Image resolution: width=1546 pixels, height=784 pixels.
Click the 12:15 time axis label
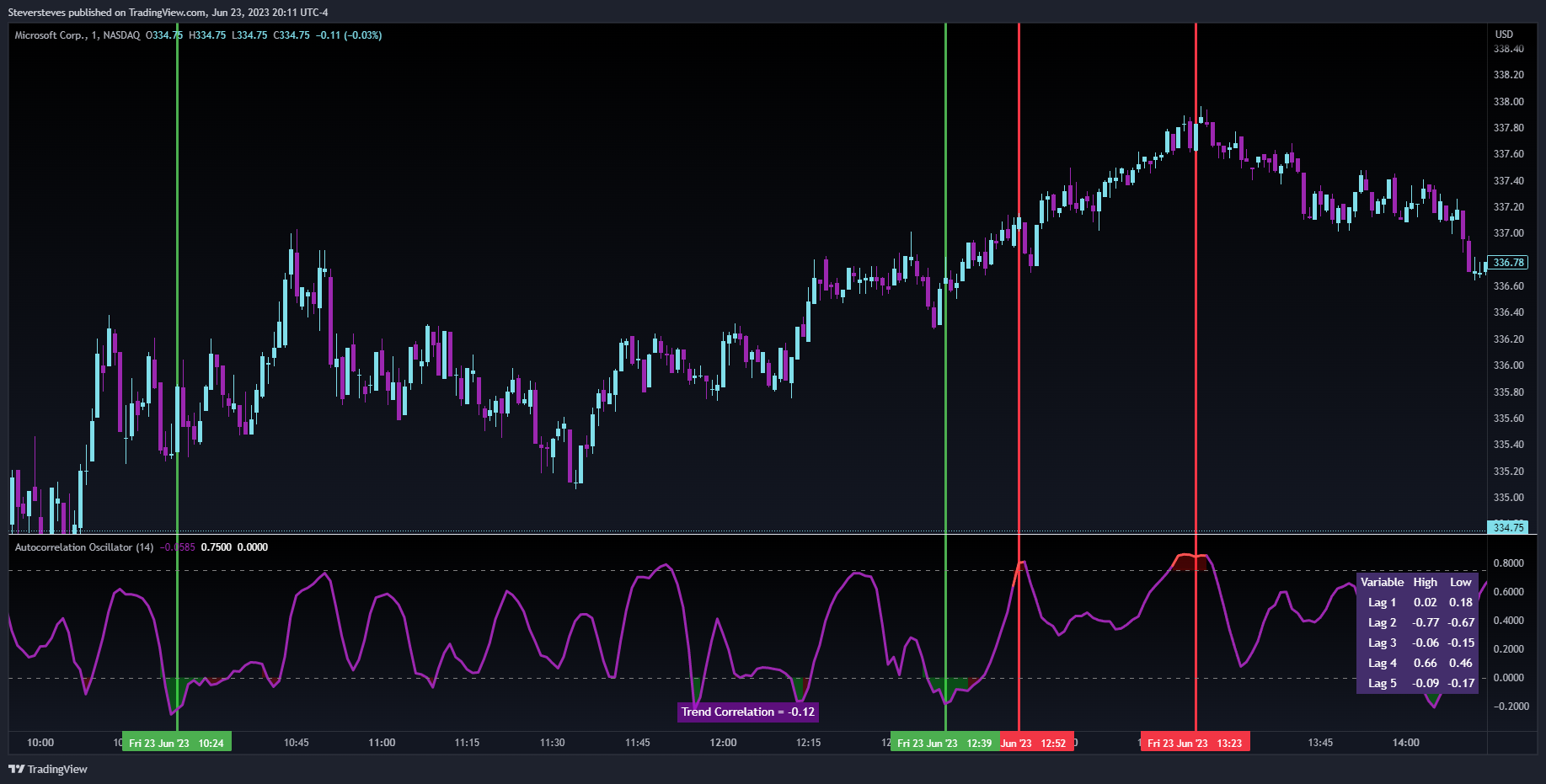(x=809, y=743)
